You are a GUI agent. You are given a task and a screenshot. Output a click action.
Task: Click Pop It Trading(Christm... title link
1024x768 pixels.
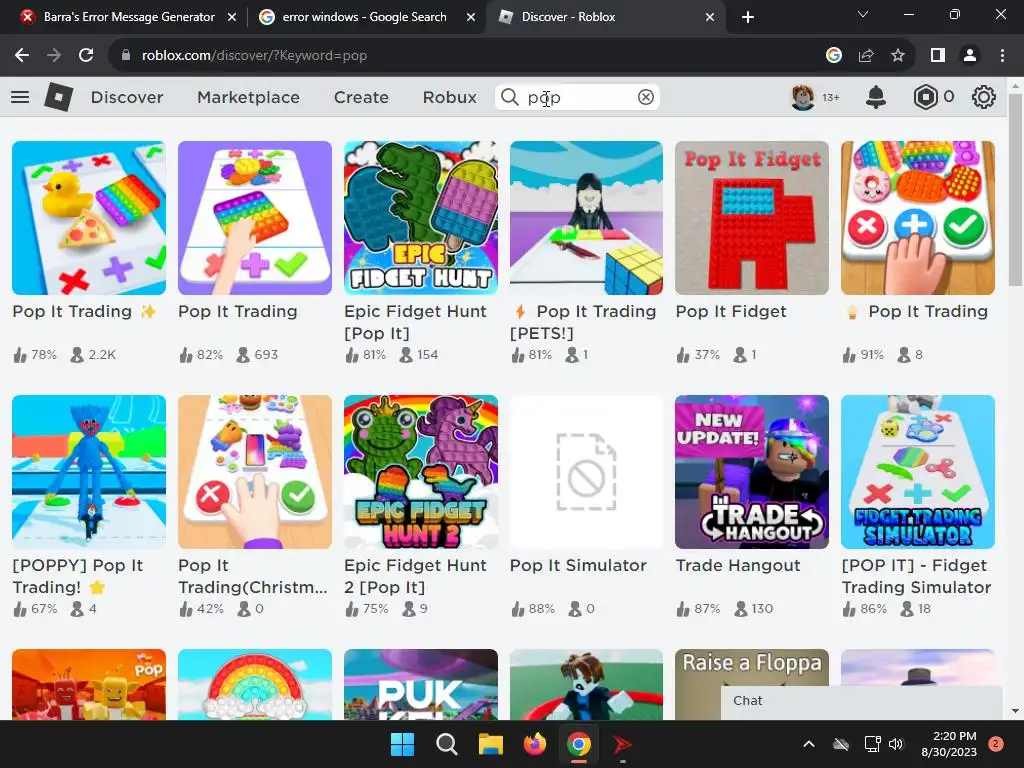(253, 576)
